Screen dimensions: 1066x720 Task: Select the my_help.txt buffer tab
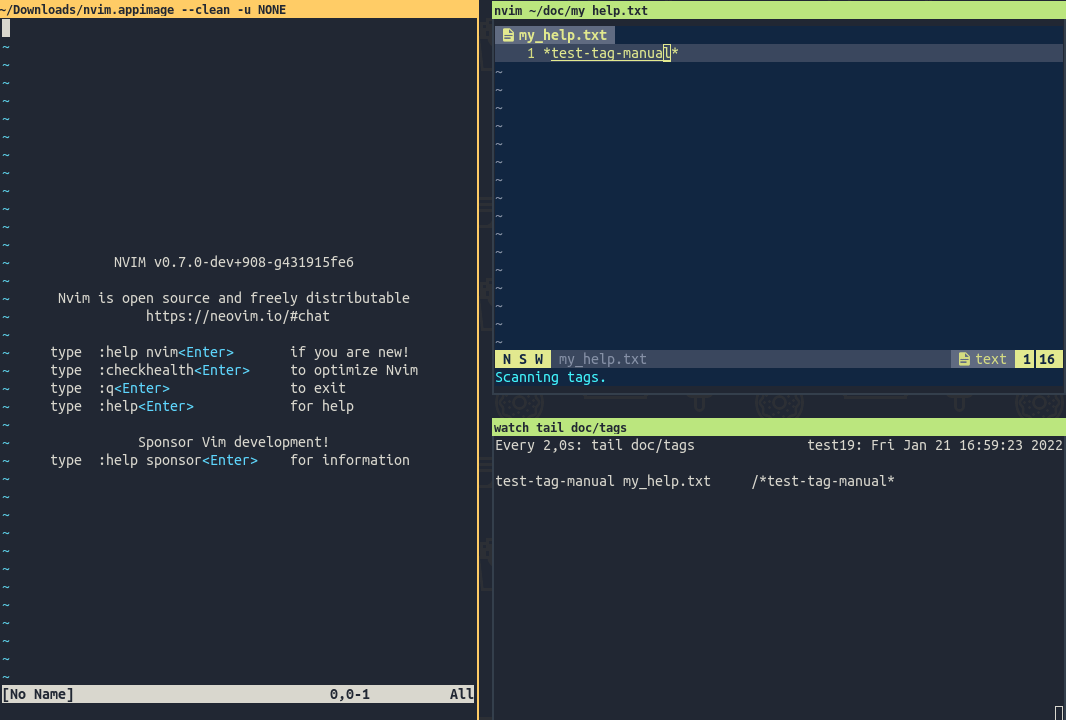(x=560, y=33)
